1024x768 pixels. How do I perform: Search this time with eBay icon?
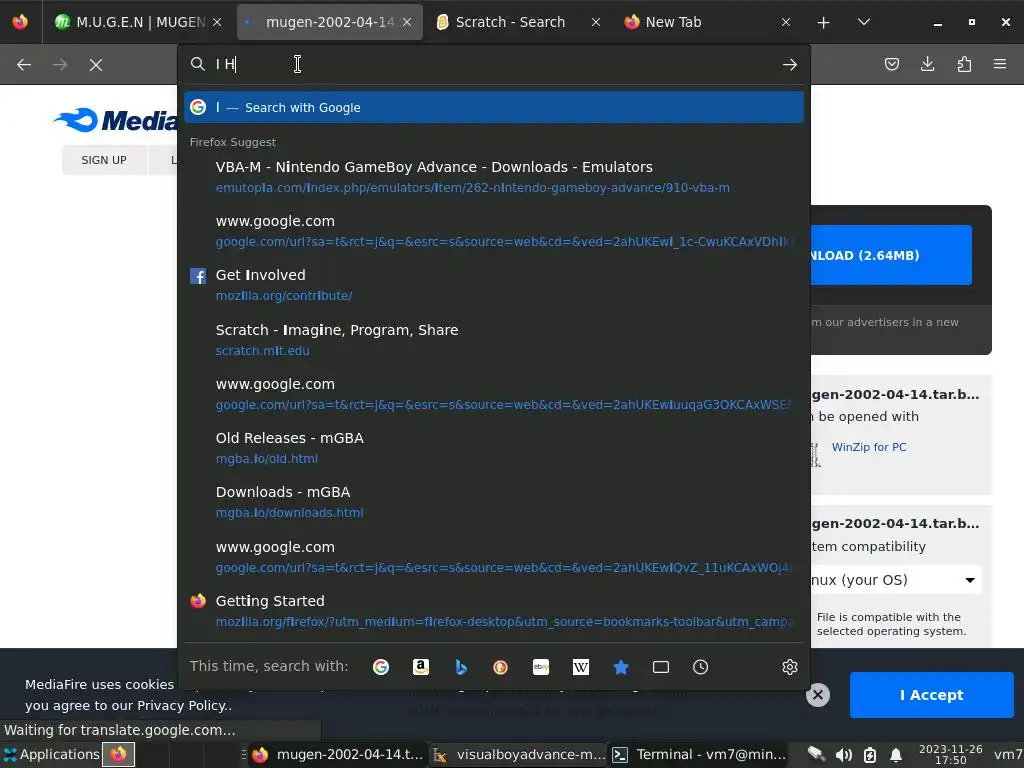541,667
